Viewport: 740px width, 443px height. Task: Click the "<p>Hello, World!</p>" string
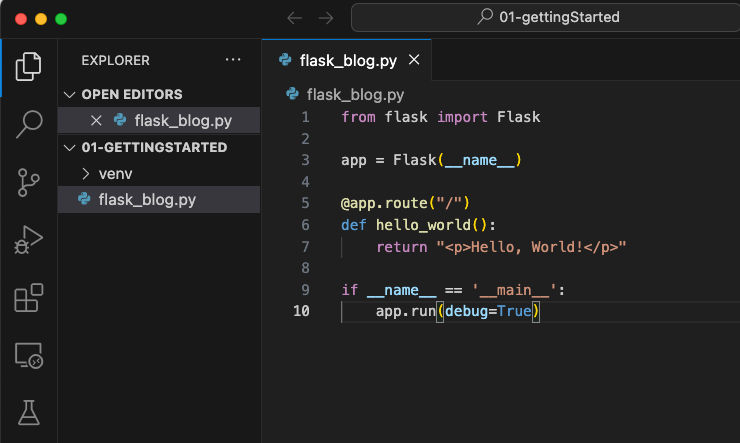click(x=531, y=247)
